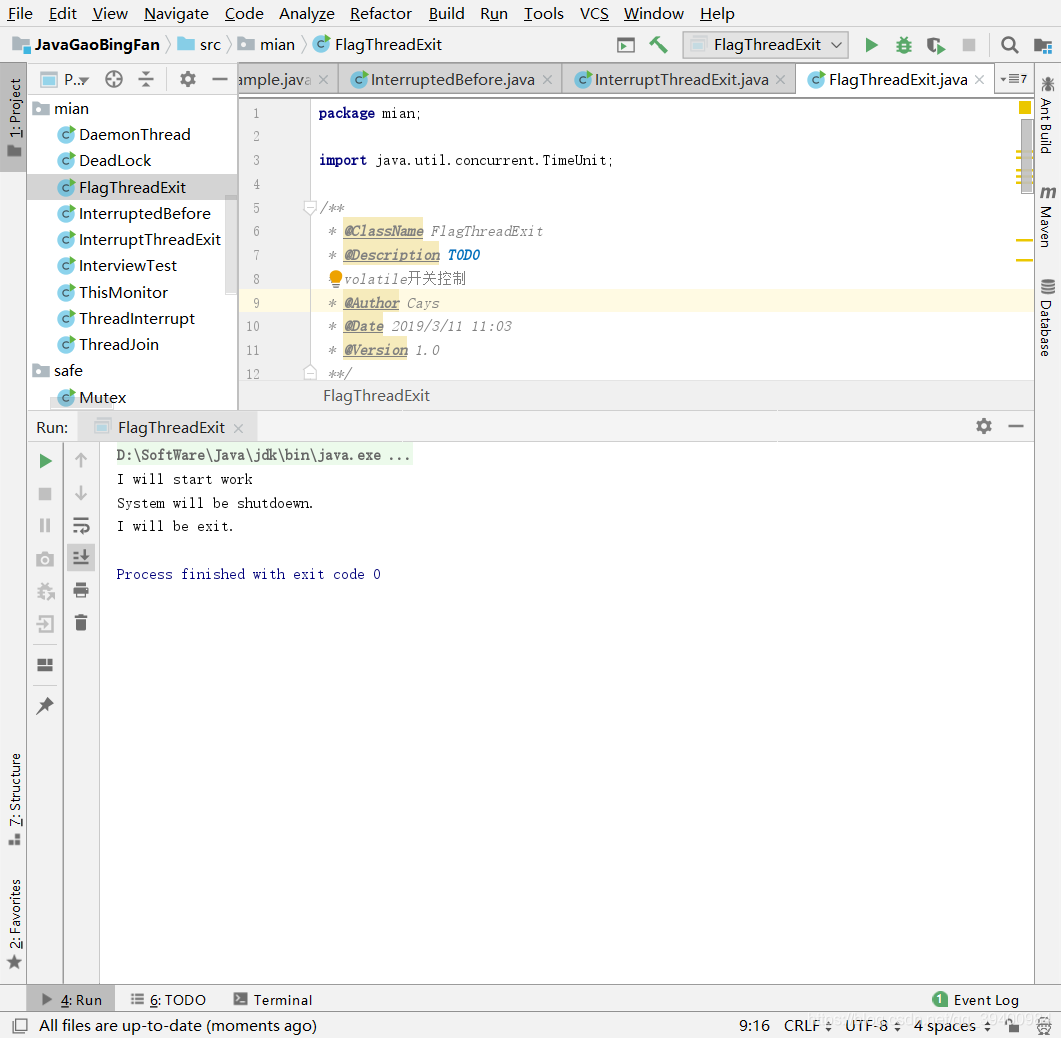Screen dimensions: 1061x1038
Task: Run with coverage icon in toolbar
Action: coord(936,45)
